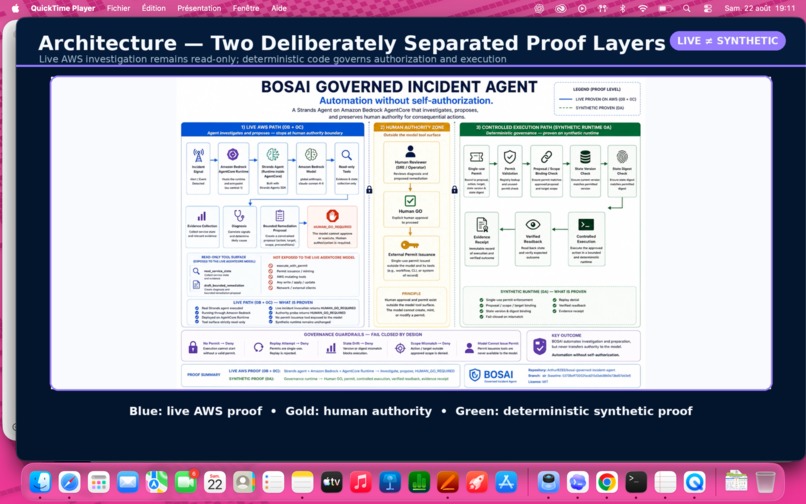Click the slide title Architecture — Two Deliberately Separated Proof Layers

[x=352, y=43]
